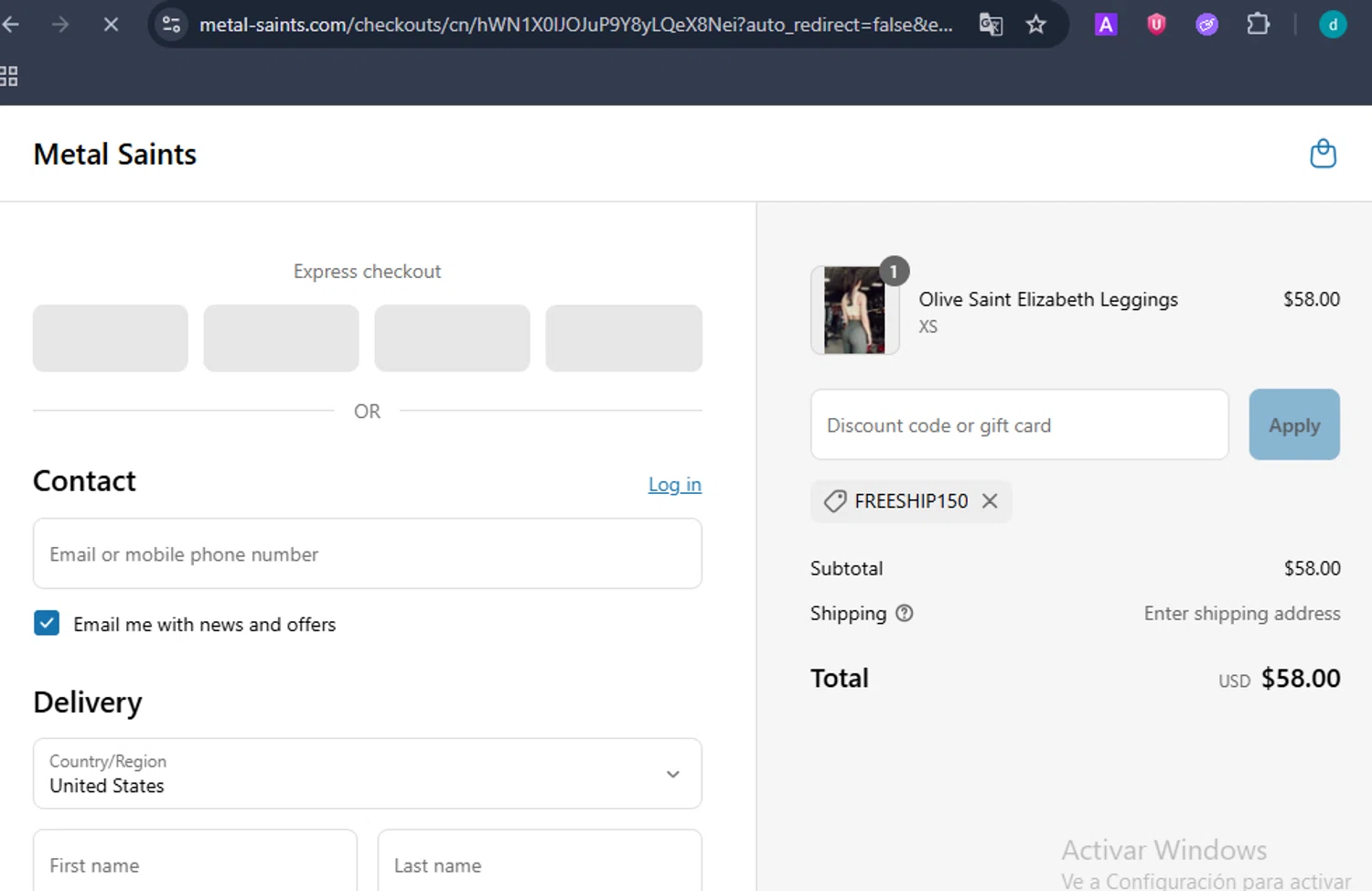Image resolution: width=1372 pixels, height=891 pixels.
Task: Open the translate page icon
Action: [x=991, y=25]
